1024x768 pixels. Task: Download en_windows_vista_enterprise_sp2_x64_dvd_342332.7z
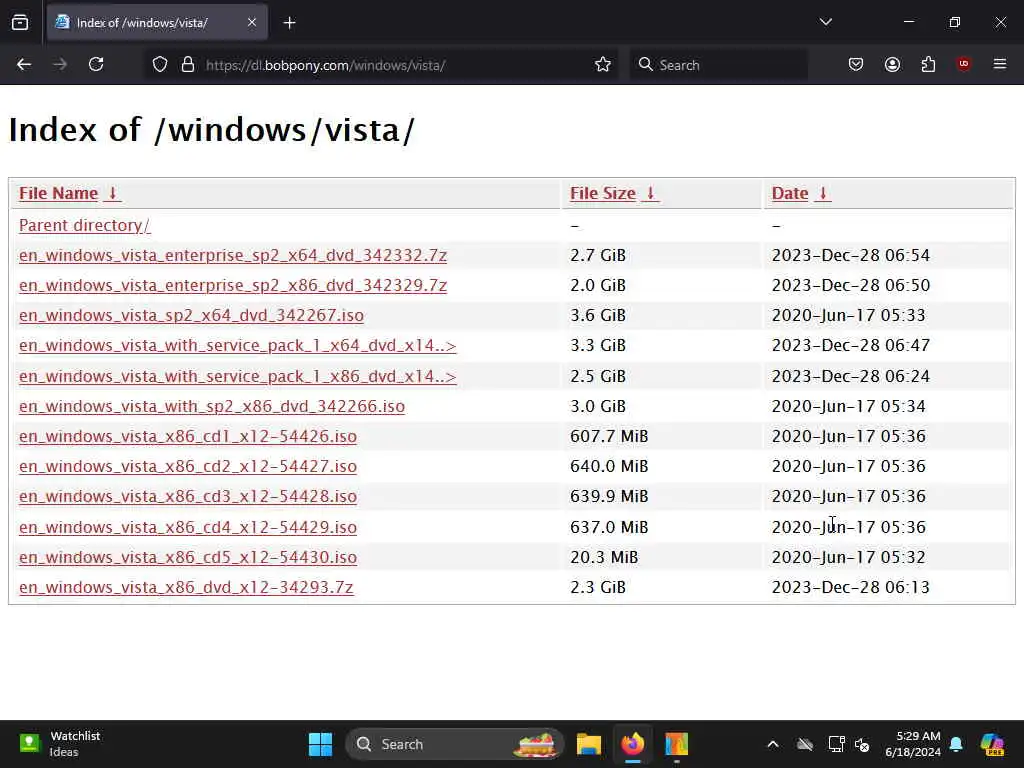tap(233, 255)
